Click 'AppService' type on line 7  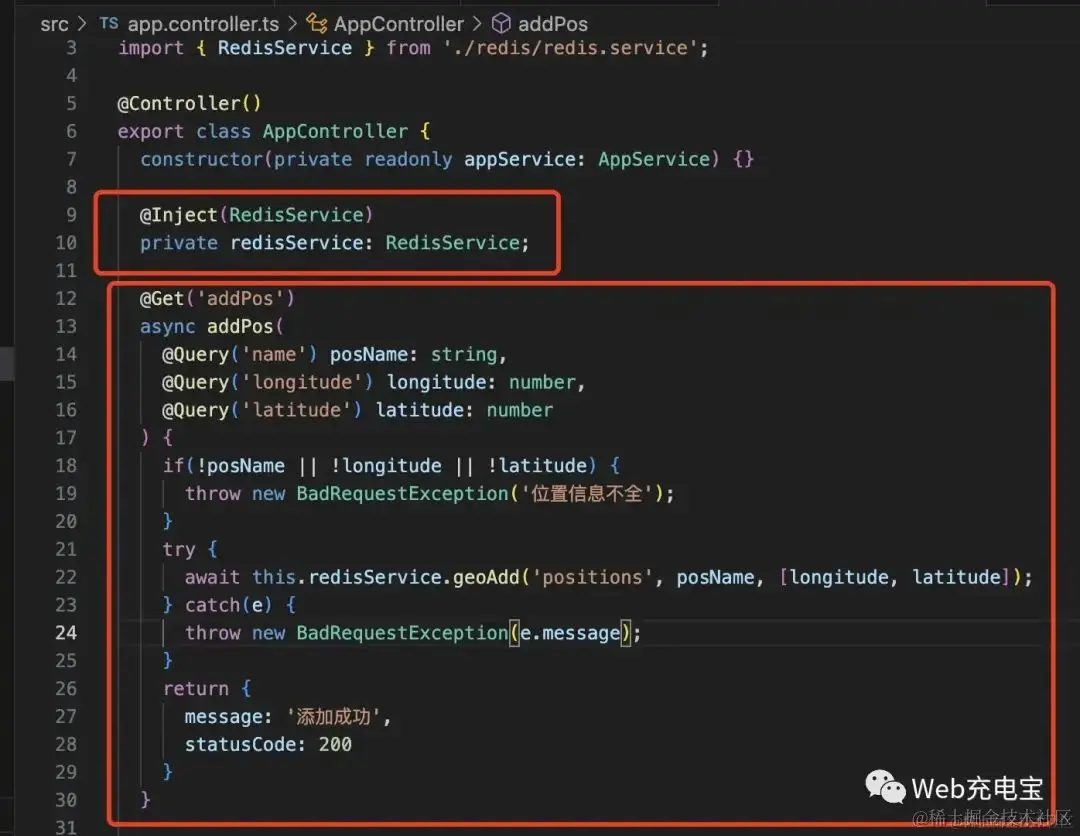654,160
